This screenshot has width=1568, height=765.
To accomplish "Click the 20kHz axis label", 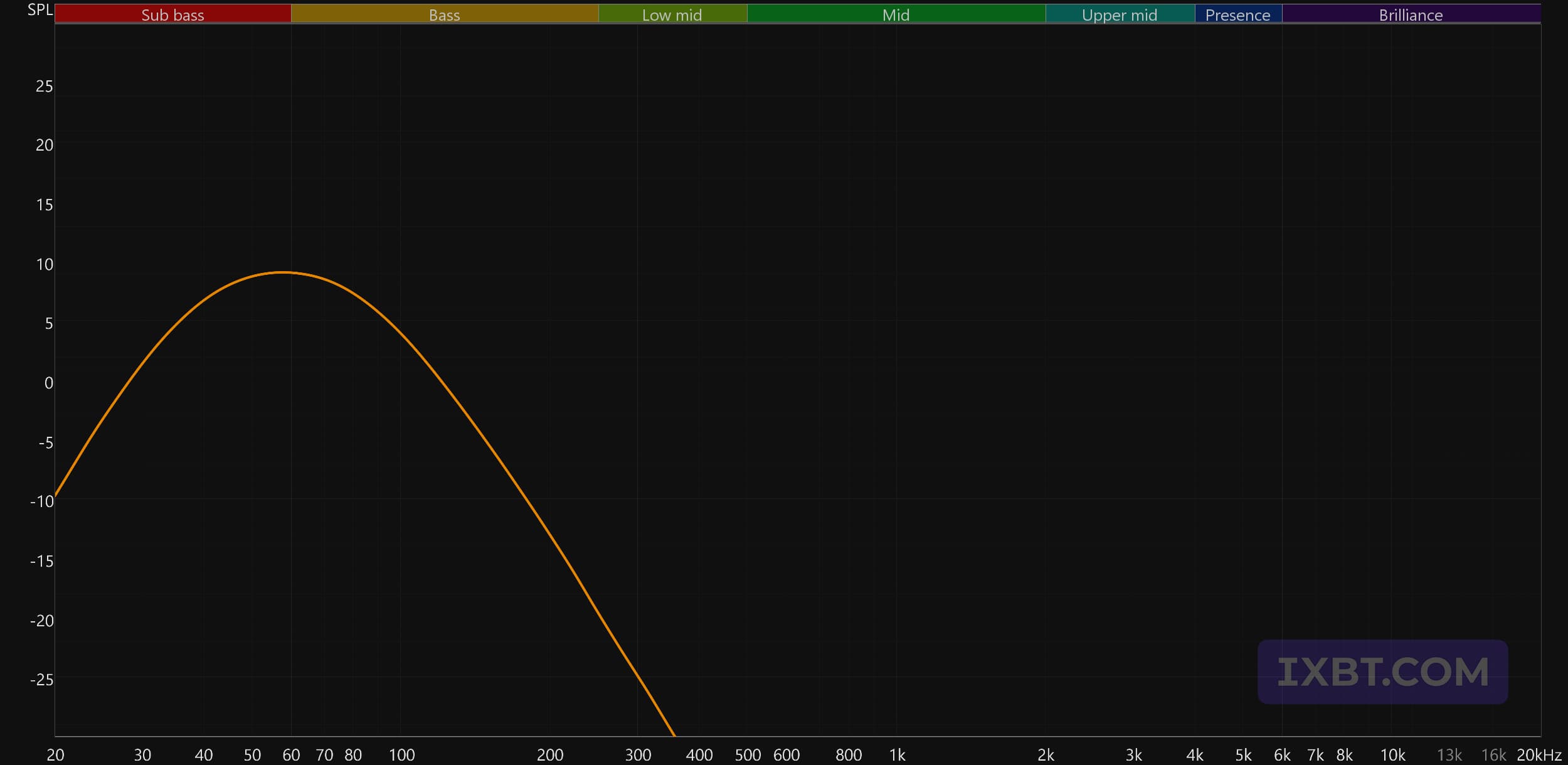I will pos(1539,755).
